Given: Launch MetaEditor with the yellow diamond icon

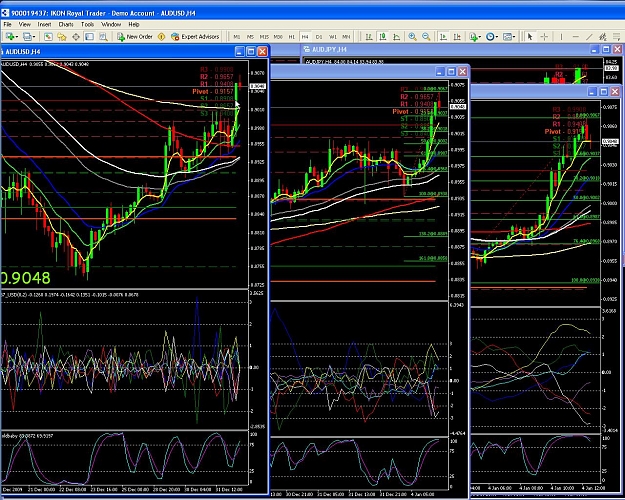Looking at the screenshot, I should pos(161,37).
